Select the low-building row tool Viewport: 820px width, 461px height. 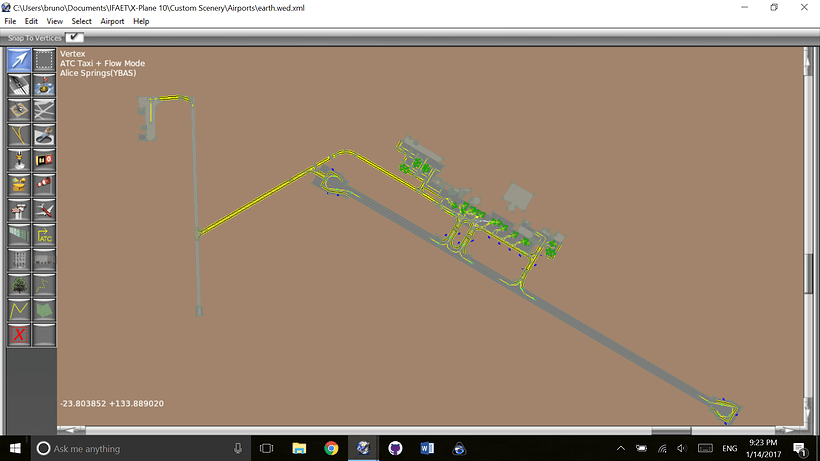point(44,260)
